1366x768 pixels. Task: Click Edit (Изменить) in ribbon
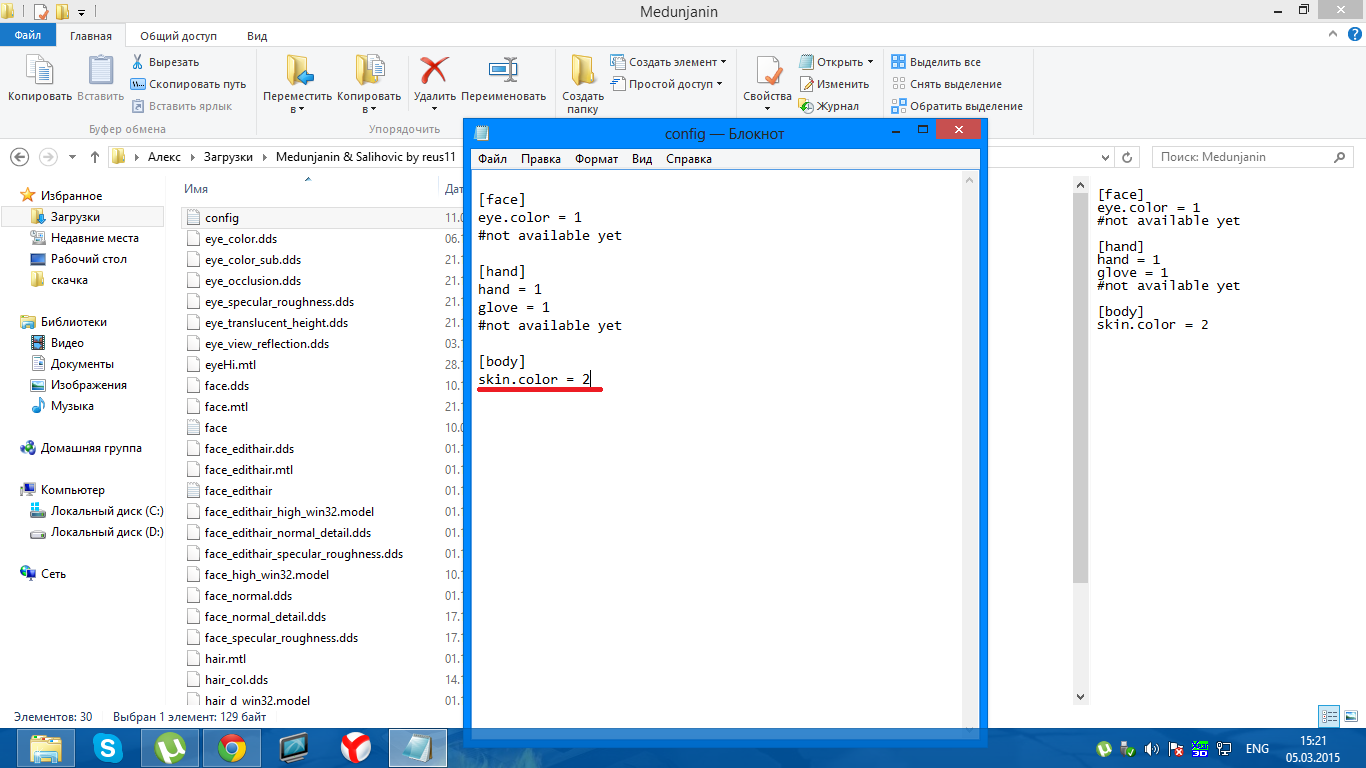pyautogui.click(x=834, y=84)
